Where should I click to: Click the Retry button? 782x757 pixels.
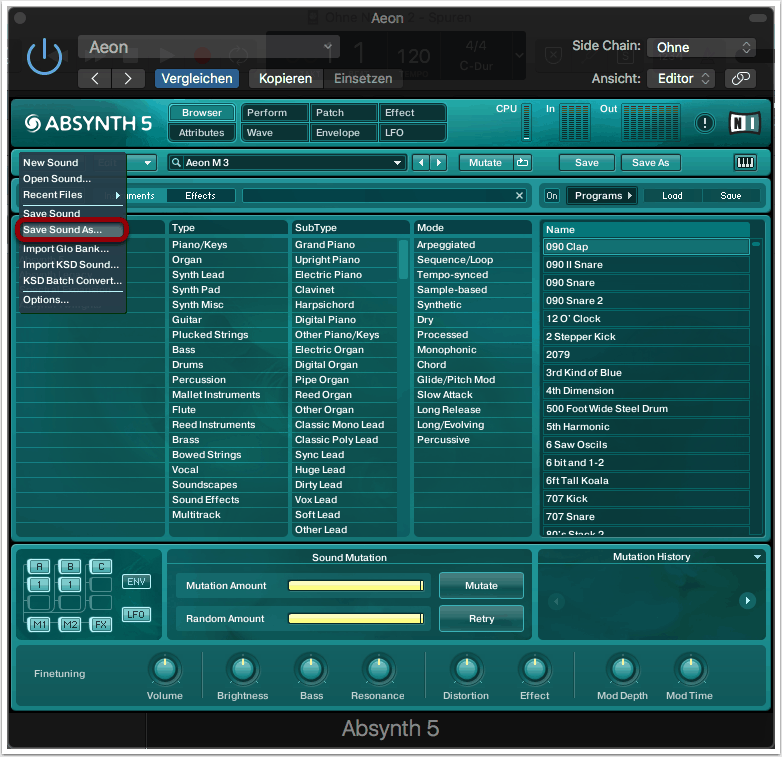pos(481,619)
